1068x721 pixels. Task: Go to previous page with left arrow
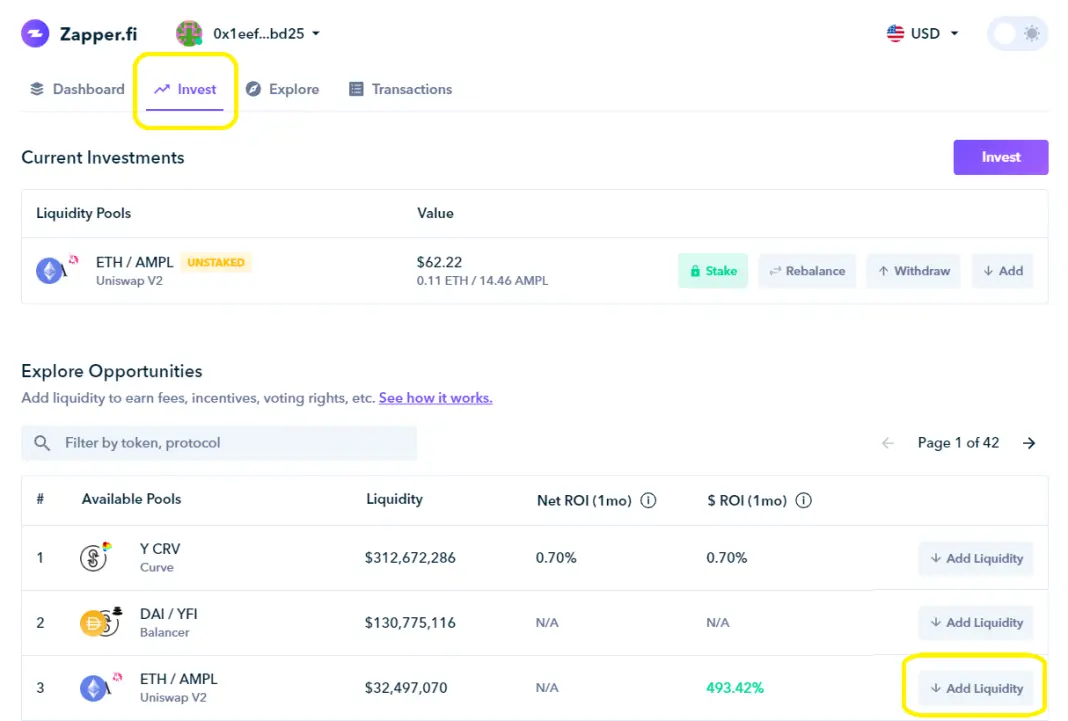coord(888,443)
